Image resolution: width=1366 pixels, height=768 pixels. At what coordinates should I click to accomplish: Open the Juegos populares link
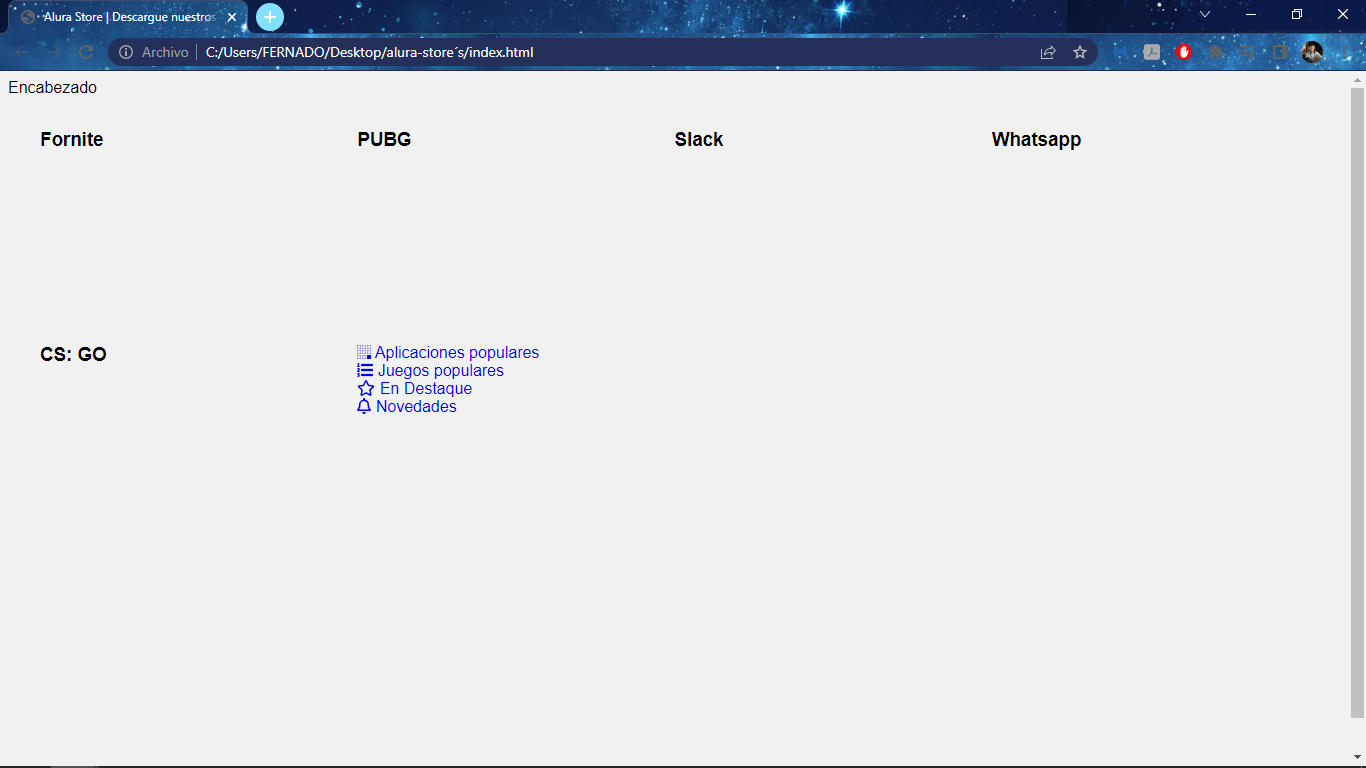pyautogui.click(x=440, y=370)
